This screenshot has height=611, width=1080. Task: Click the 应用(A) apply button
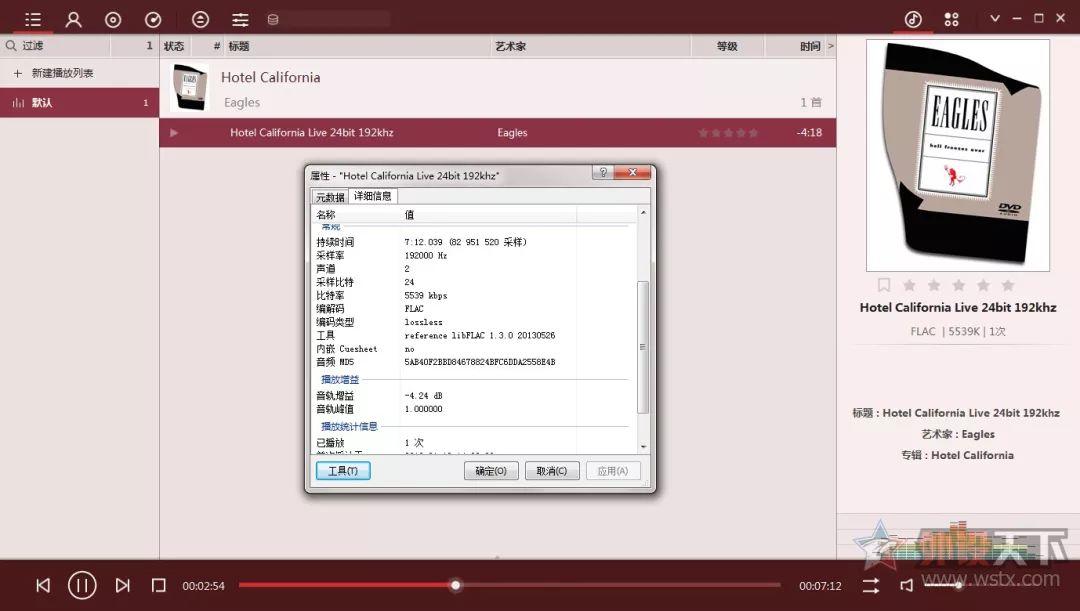pyautogui.click(x=613, y=470)
